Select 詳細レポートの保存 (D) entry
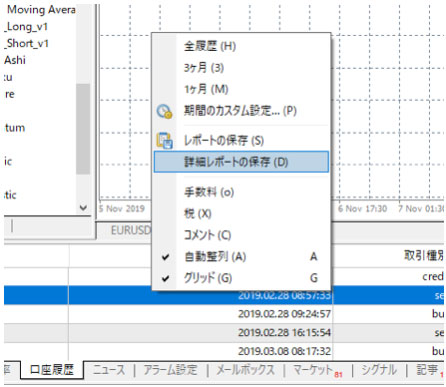 point(241,162)
